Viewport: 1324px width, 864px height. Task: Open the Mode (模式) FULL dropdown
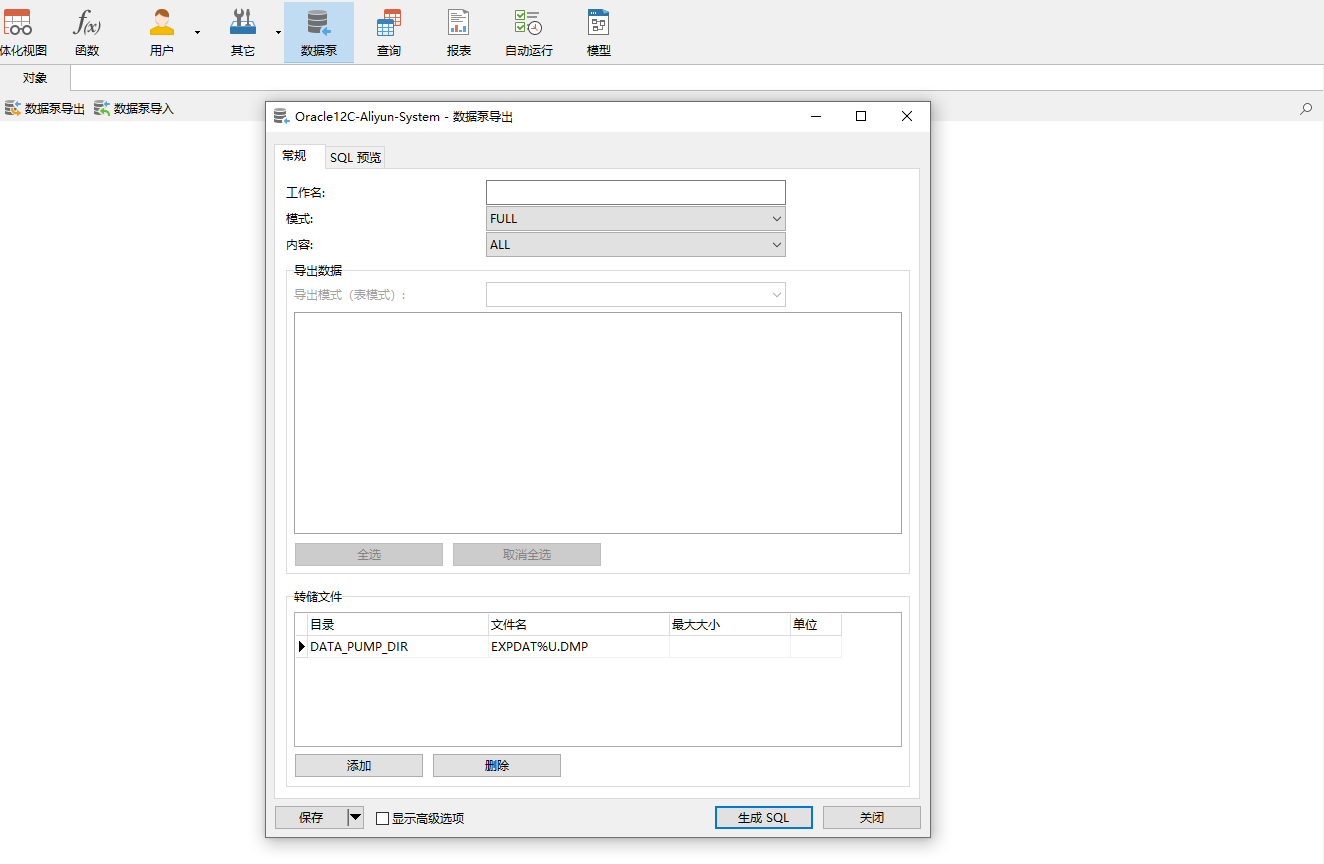636,218
